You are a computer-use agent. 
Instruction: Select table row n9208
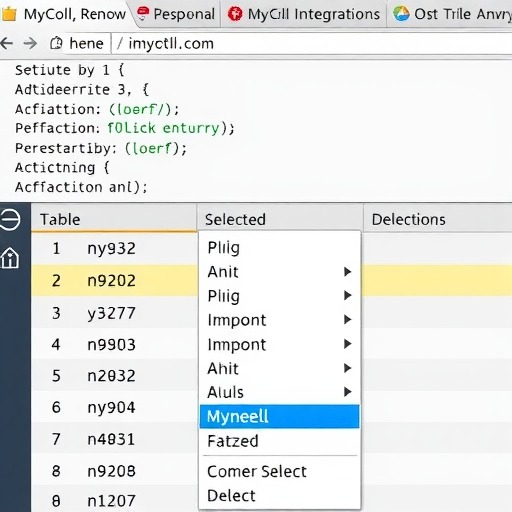tap(114, 471)
